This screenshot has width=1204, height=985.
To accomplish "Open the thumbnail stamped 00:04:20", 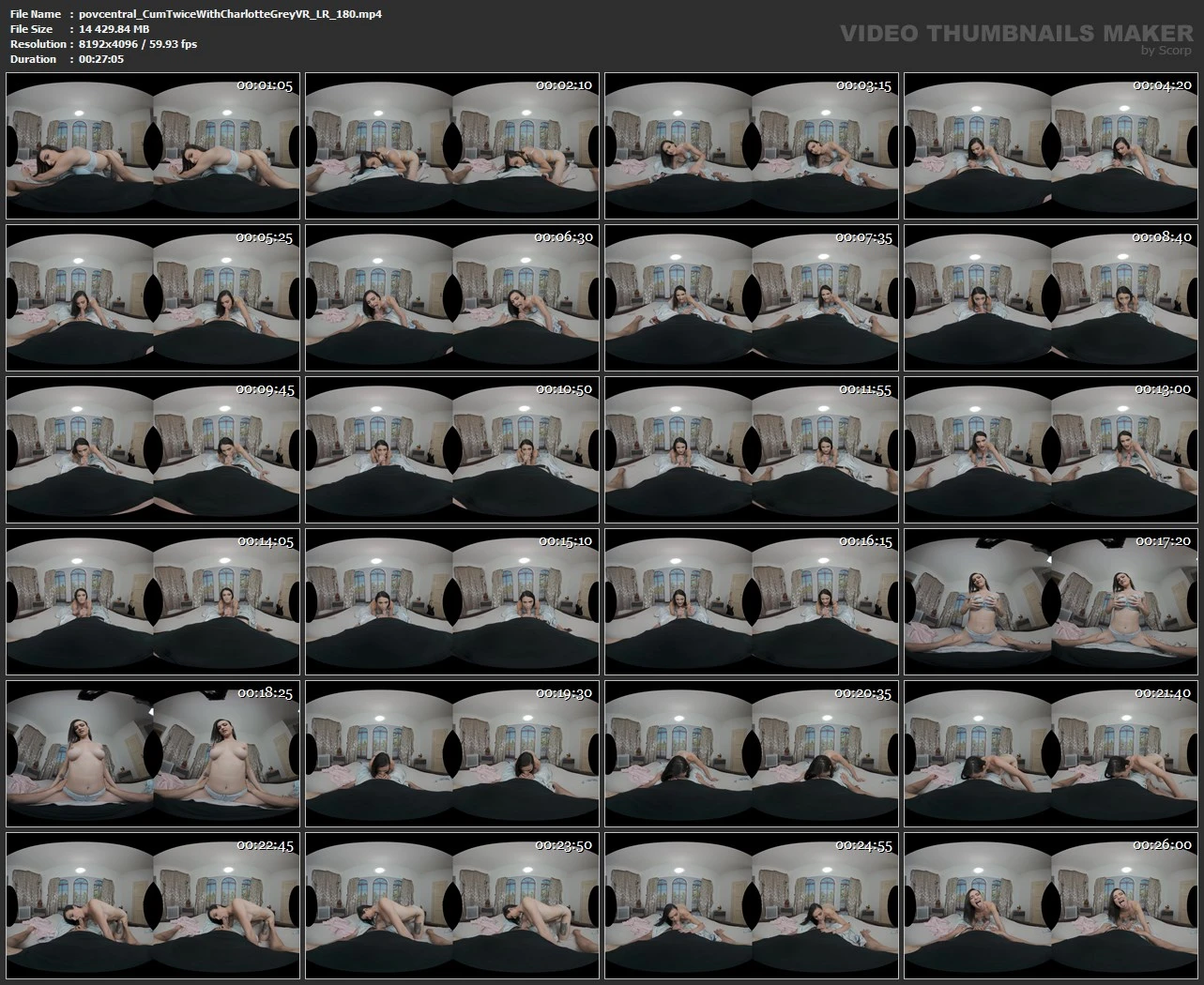I will (1051, 145).
